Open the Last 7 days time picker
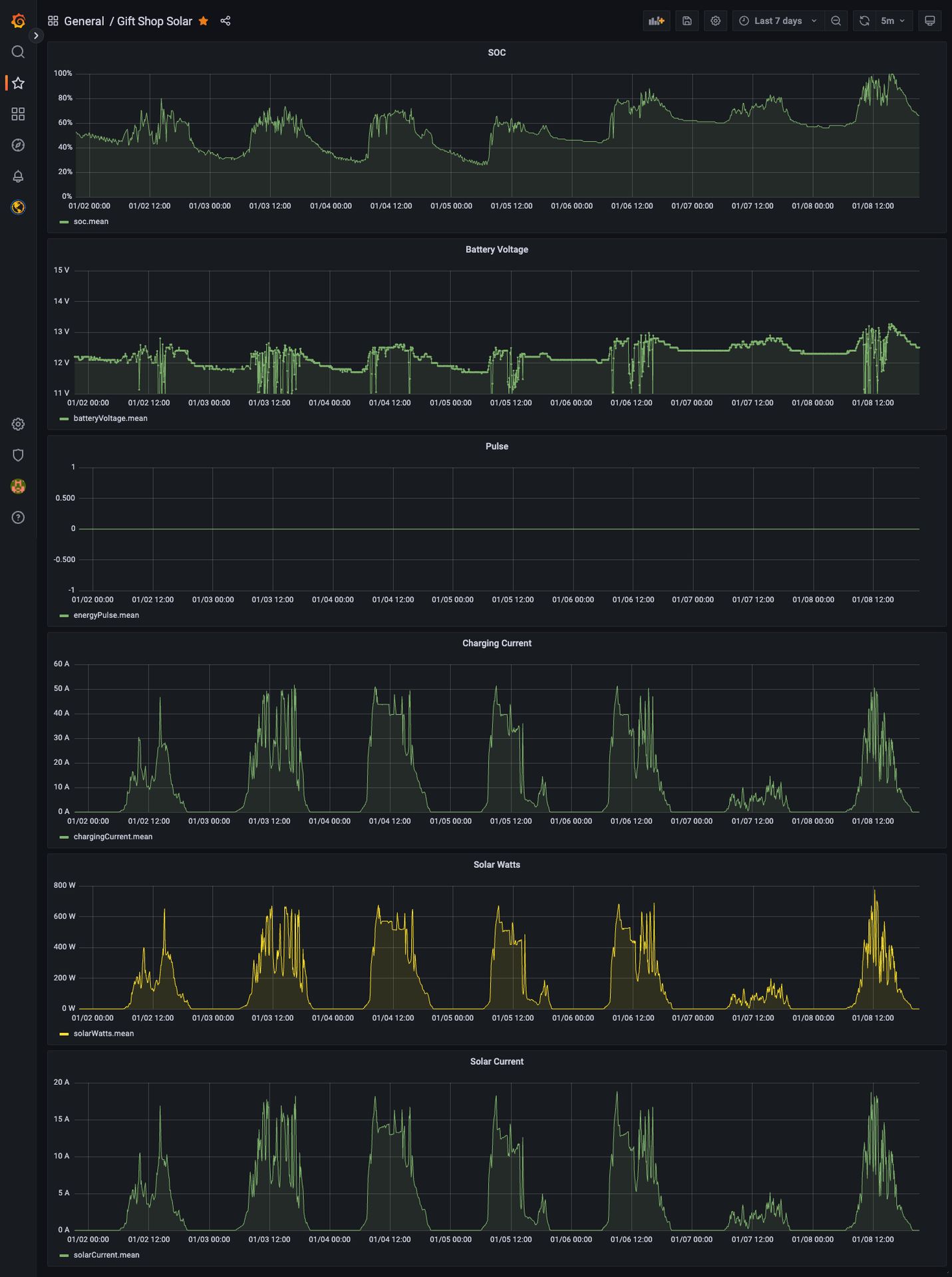 click(777, 21)
